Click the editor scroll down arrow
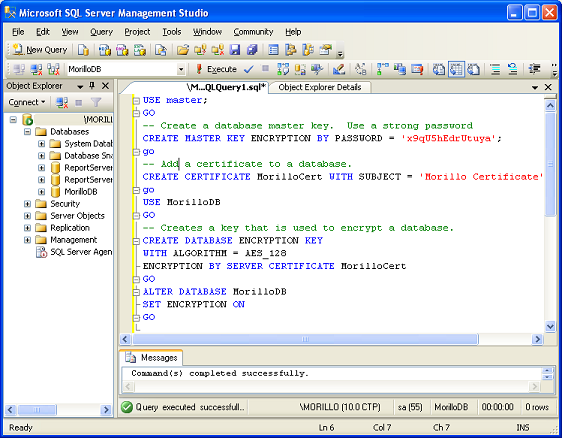Screen dimensions: 562x438 click(550, 326)
